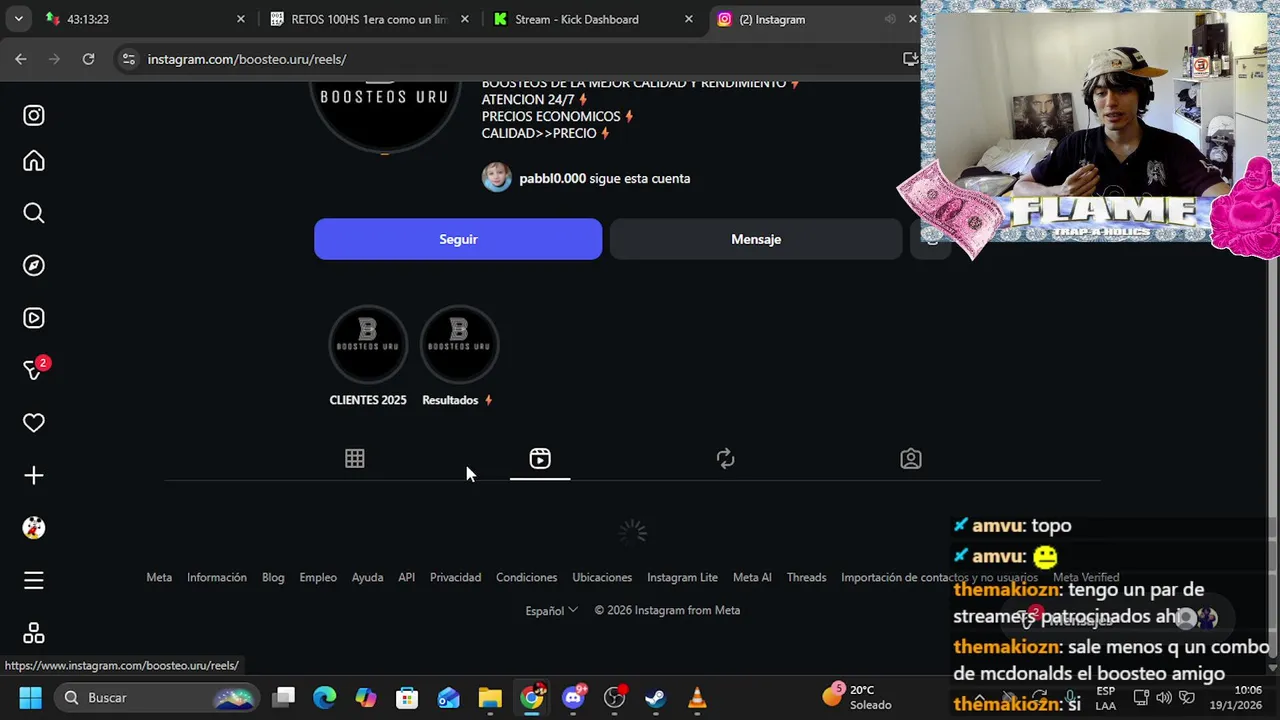Open the Ayuda footer link
The image size is (1280, 720).
(x=367, y=577)
